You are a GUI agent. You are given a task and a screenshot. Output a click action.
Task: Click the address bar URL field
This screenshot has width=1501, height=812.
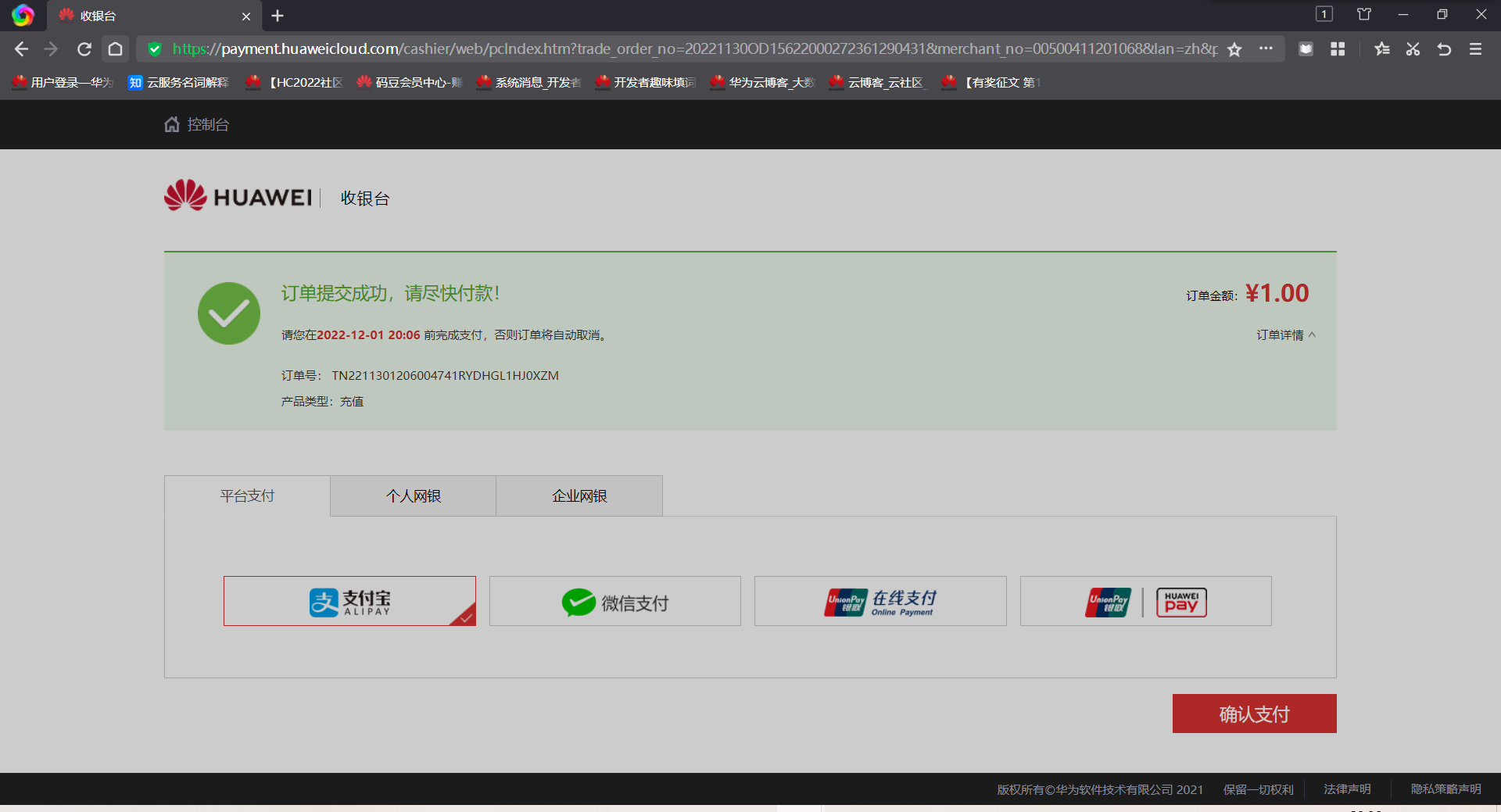(x=694, y=49)
